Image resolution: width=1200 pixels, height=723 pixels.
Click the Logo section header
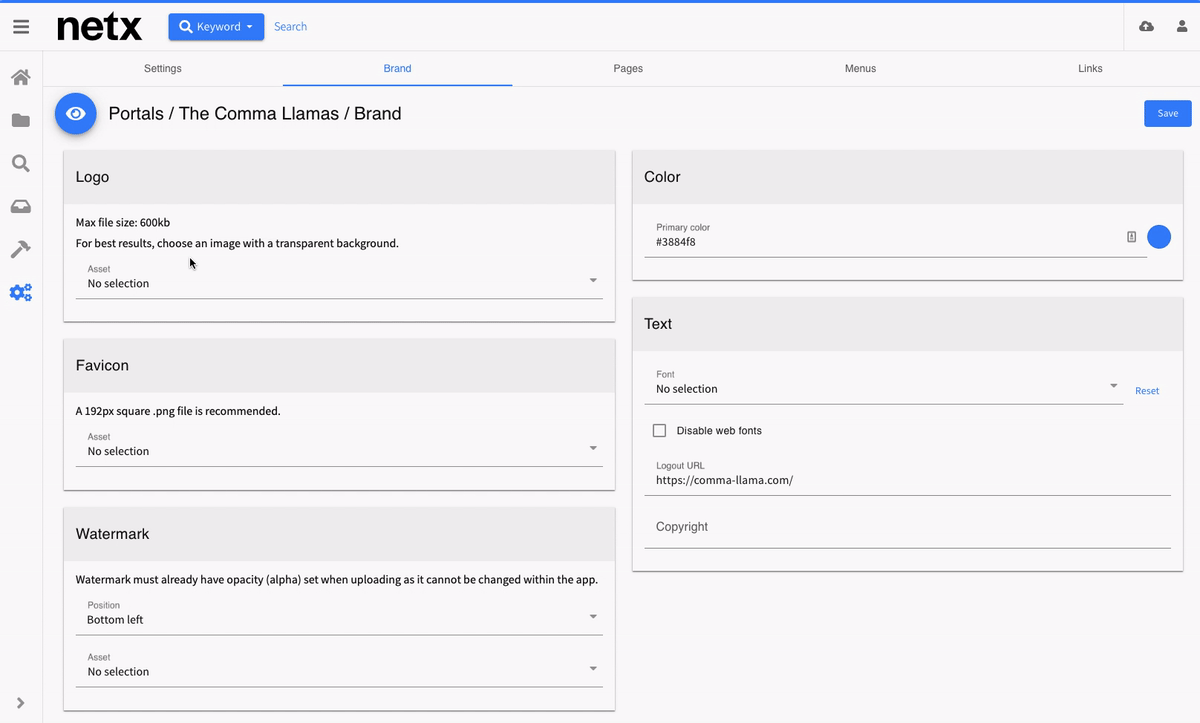coord(339,177)
